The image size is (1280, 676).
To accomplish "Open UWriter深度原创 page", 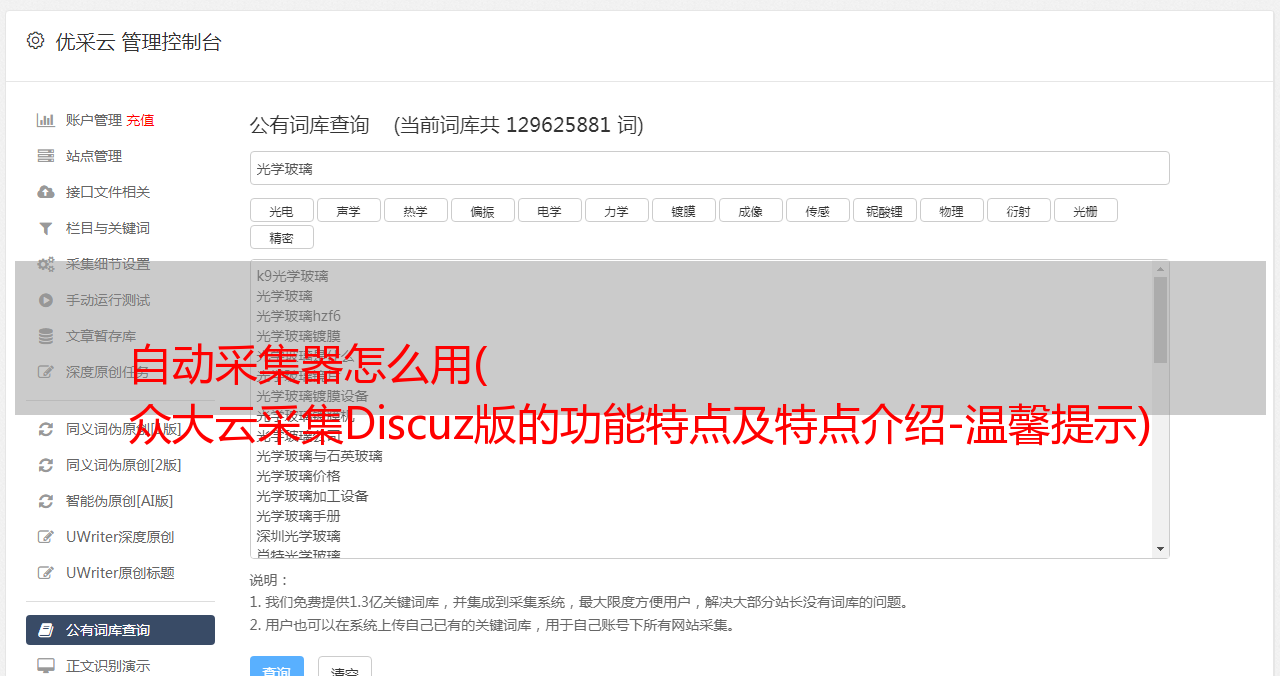I will [x=120, y=537].
